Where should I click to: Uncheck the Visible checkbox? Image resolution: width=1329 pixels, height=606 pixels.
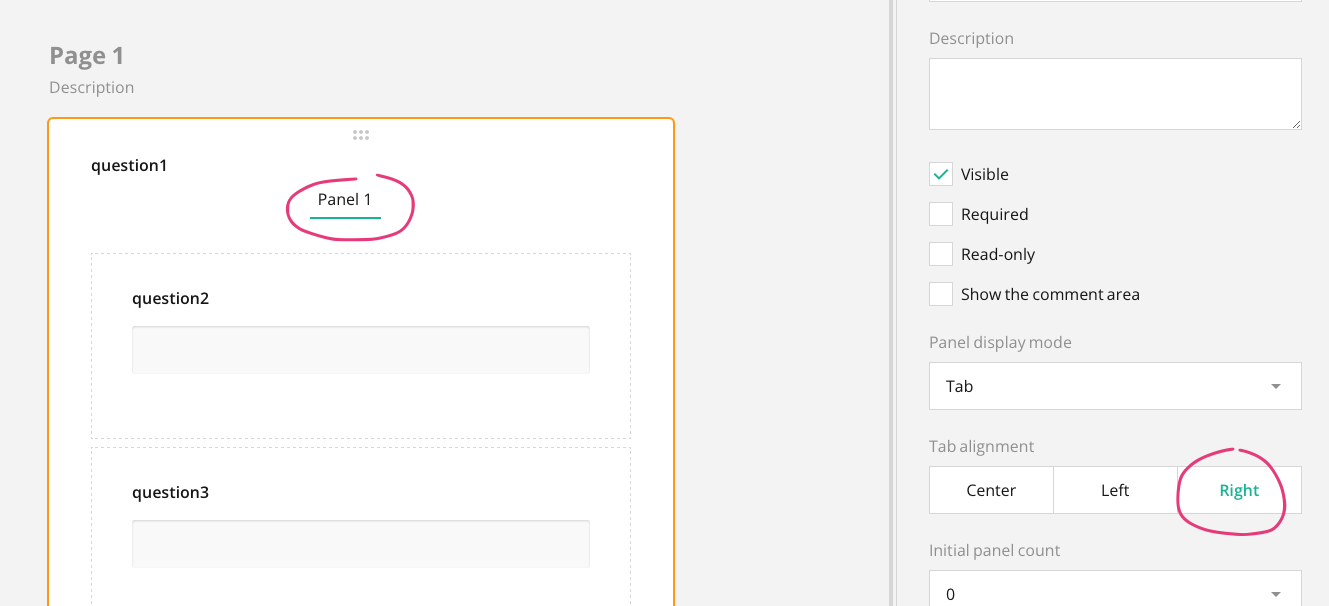click(940, 173)
